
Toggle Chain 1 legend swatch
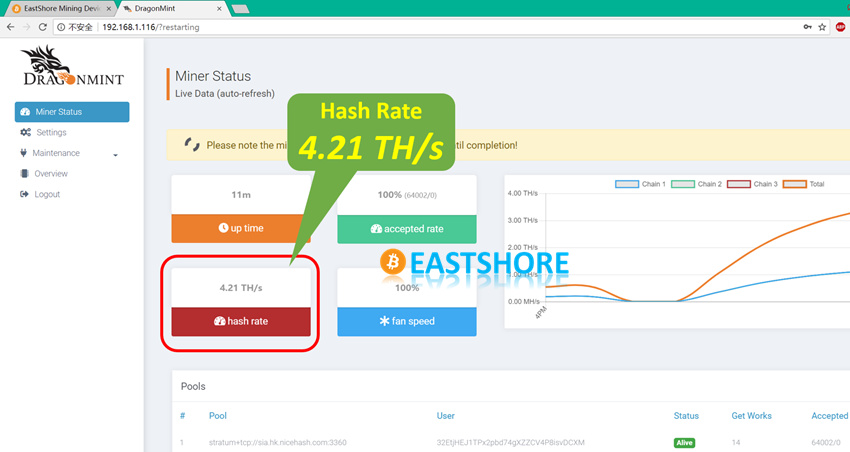tap(627, 184)
